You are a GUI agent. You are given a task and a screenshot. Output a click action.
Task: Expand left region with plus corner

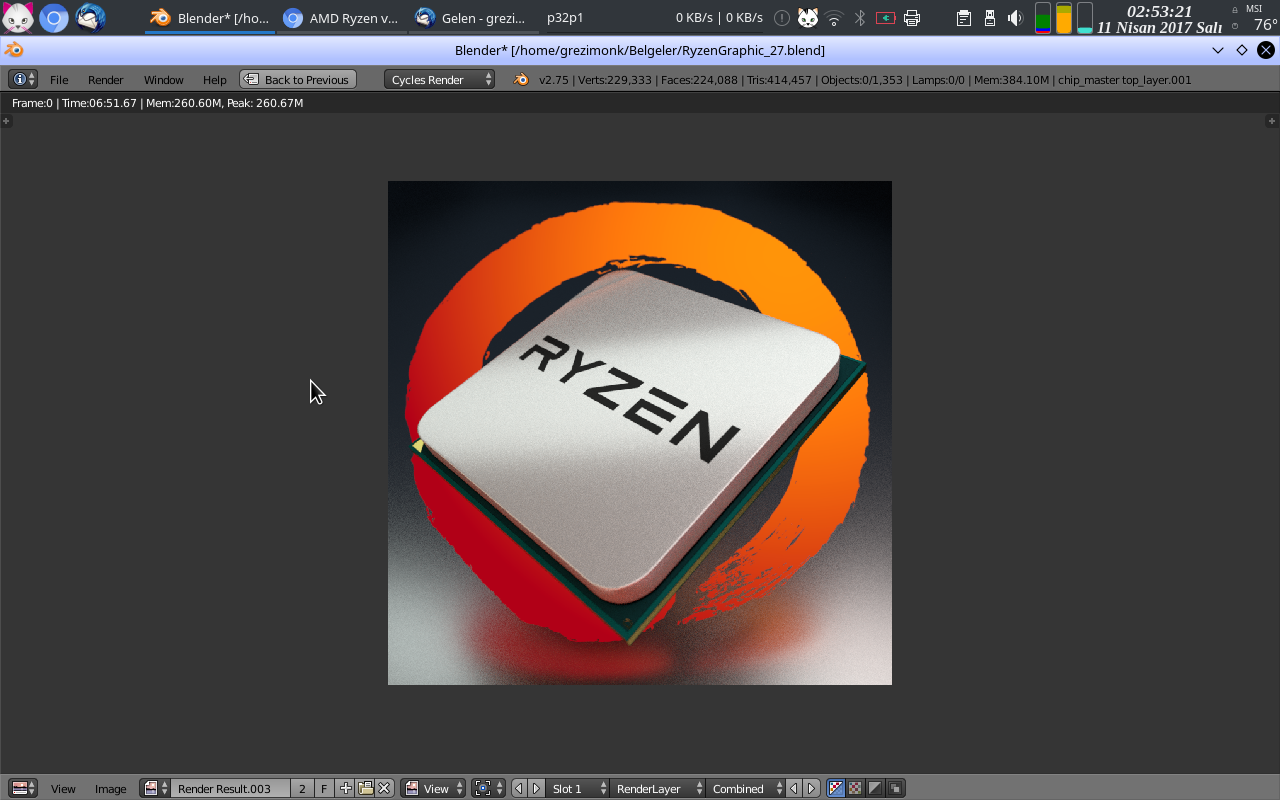point(6,121)
